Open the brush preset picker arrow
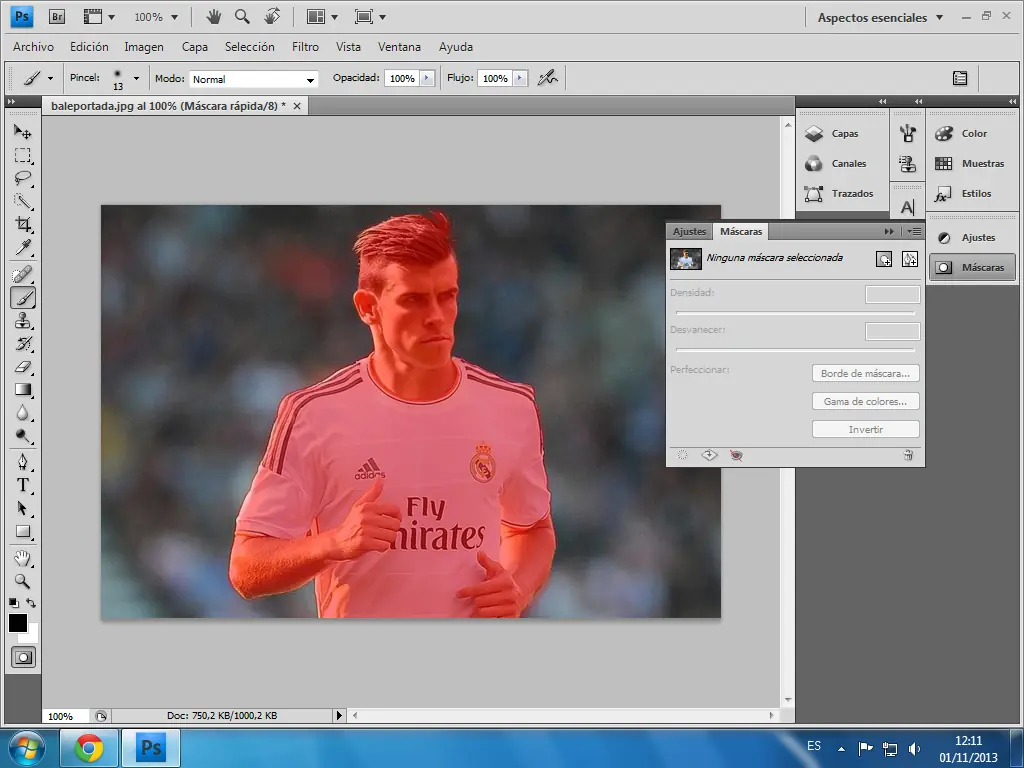1024x768 pixels. (136, 78)
